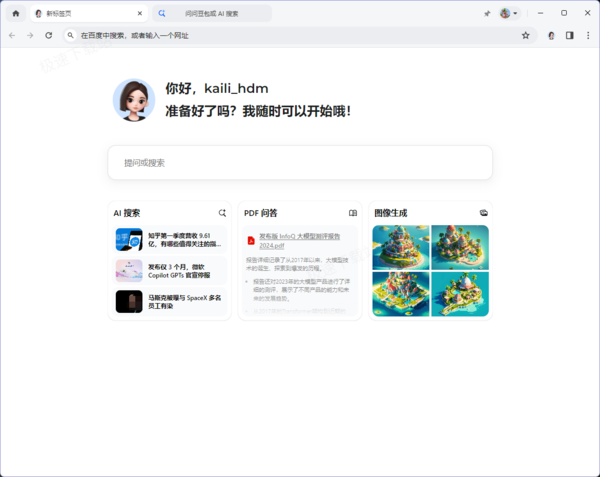Image resolution: width=600 pixels, height=477 pixels.
Task: Open the Copilot GPTs news item
Action: tap(170, 271)
